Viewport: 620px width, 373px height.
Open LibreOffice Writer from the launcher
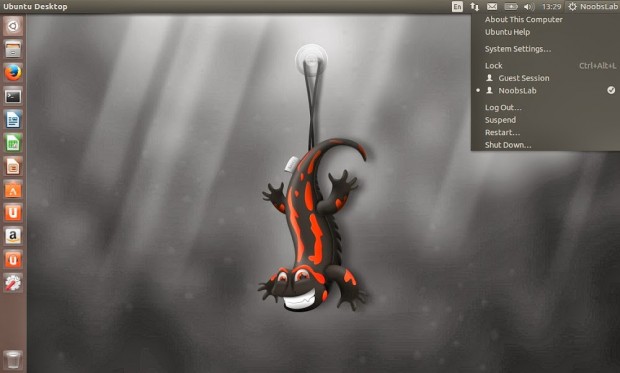point(13,119)
